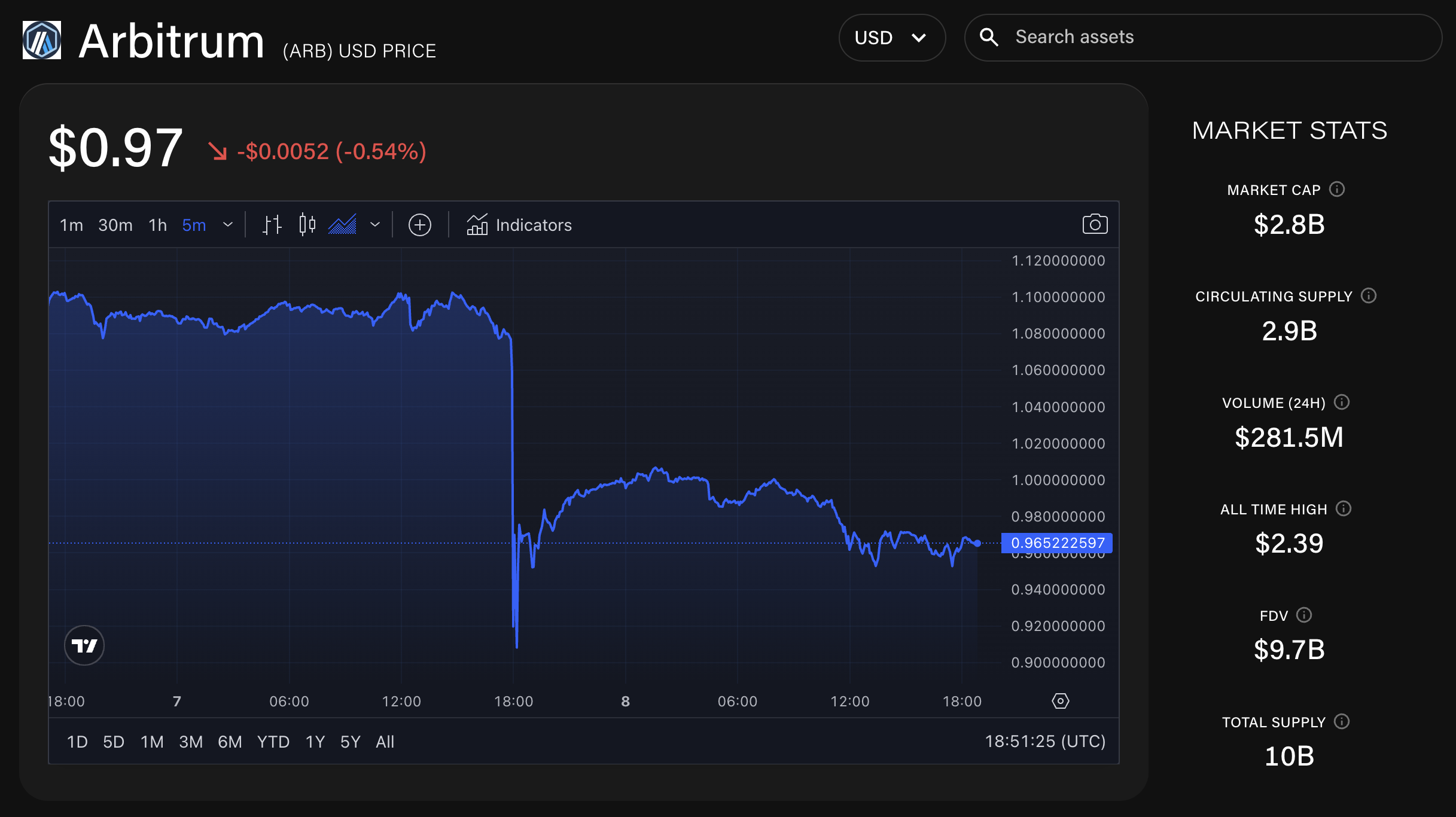Take a chart snapshot with camera icon
This screenshot has height=817, width=1456.
pyautogui.click(x=1095, y=224)
